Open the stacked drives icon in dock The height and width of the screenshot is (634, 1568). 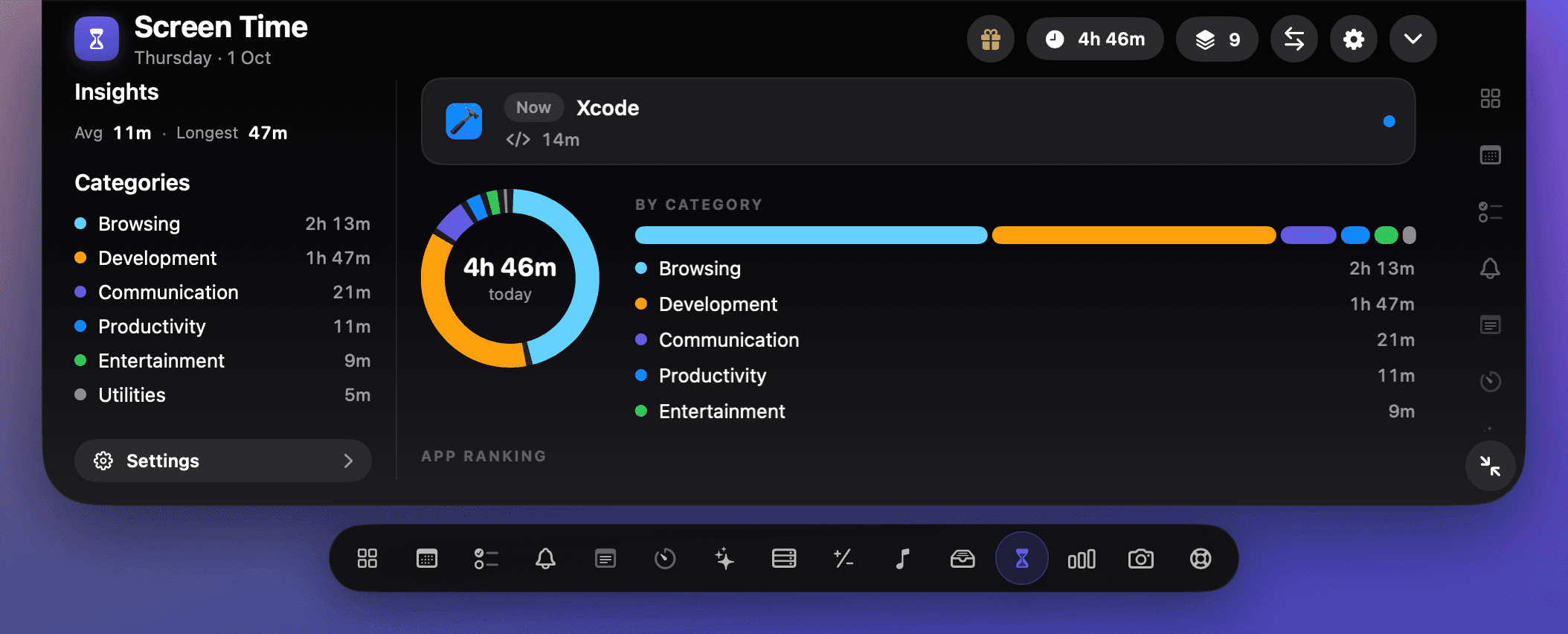point(784,559)
